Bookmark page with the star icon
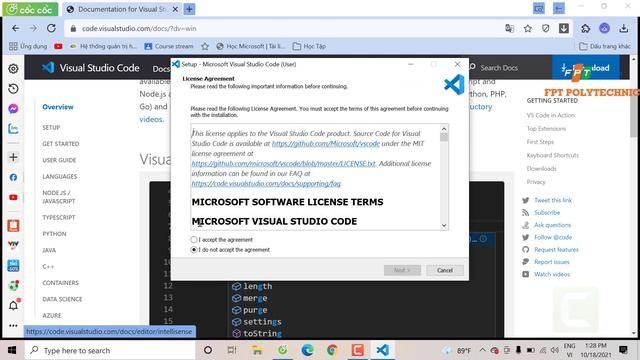This screenshot has height=360, width=640. [528, 29]
